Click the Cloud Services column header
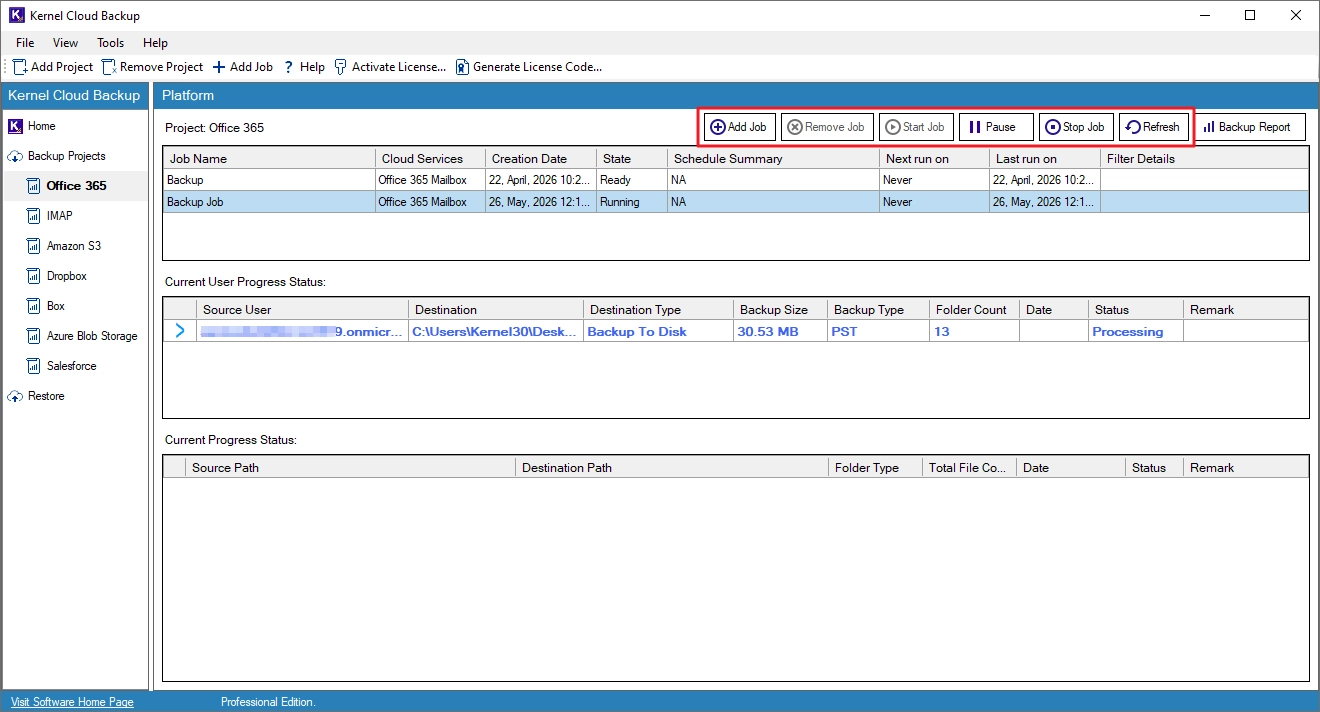Viewport: 1320px width, 712px height. pyautogui.click(x=430, y=158)
